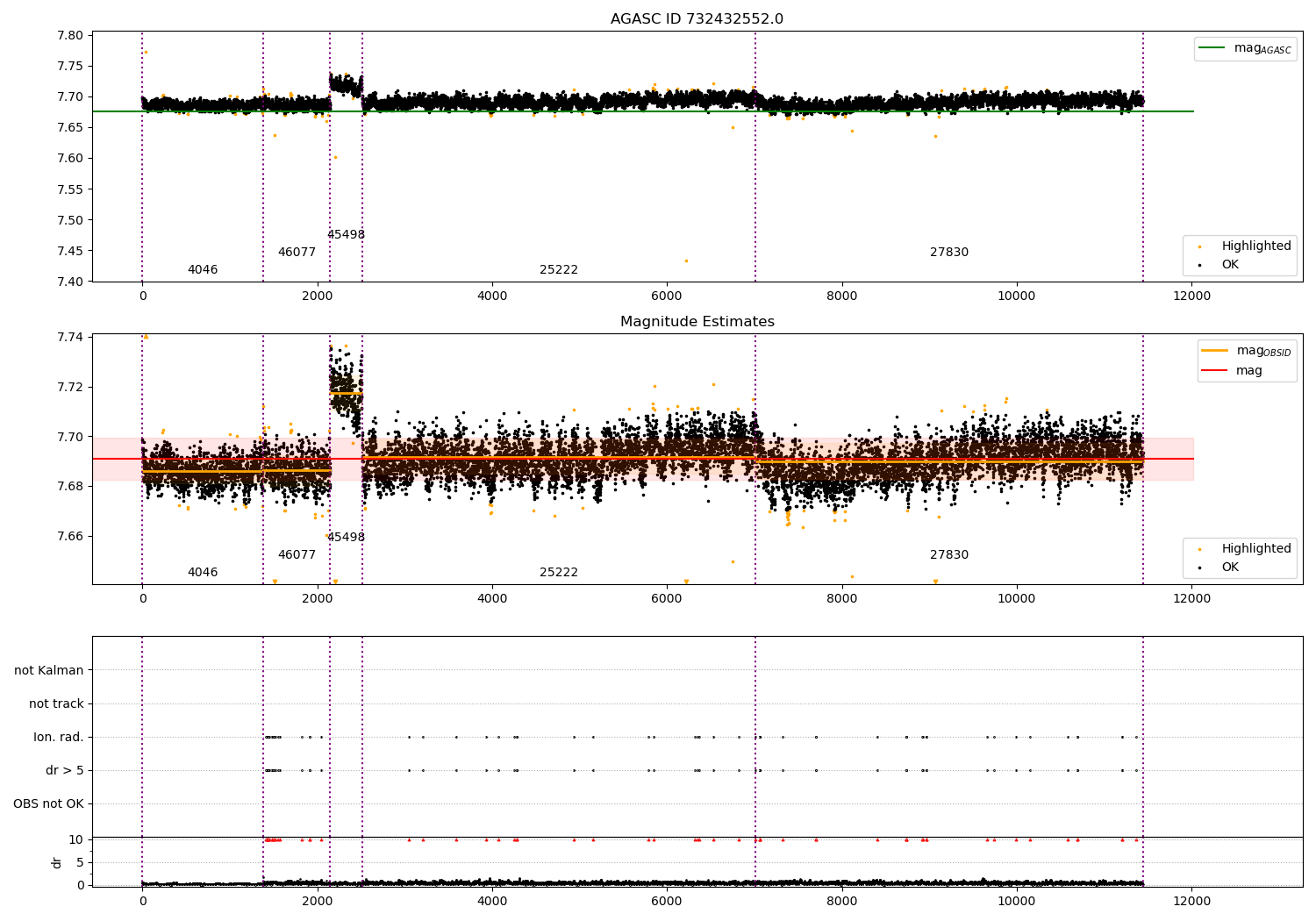This screenshot has width=1316, height=921.
Task: Click the 45498 label in the middle plot
Action: [346, 538]
